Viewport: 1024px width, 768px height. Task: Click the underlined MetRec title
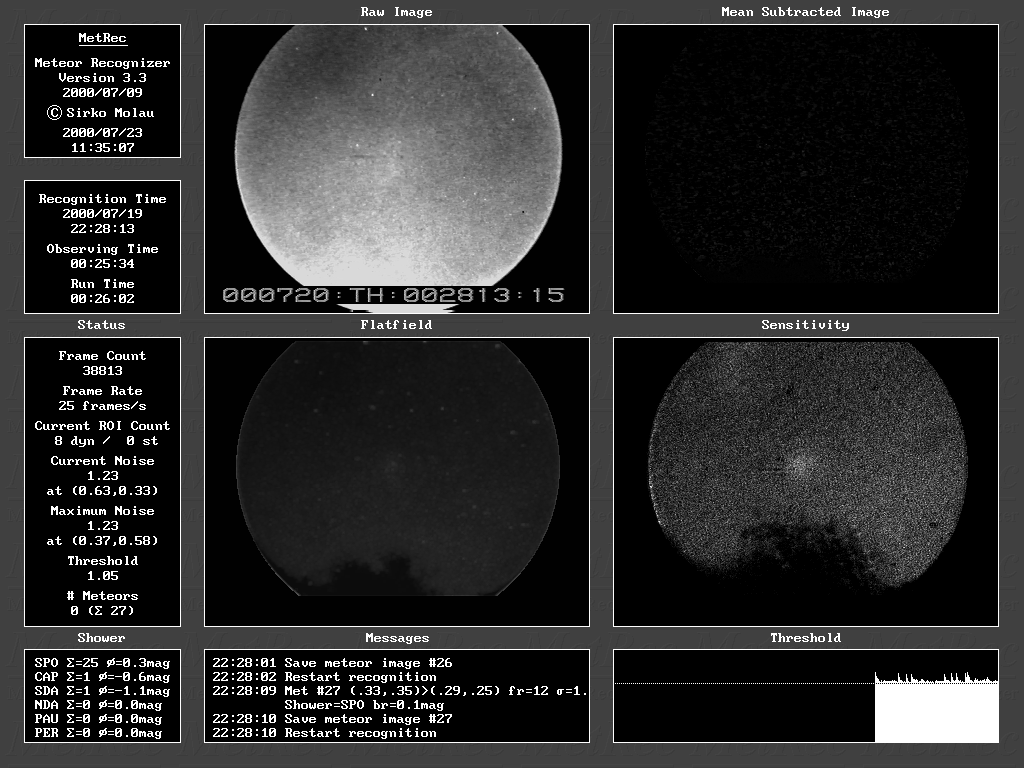coord(102,39)
